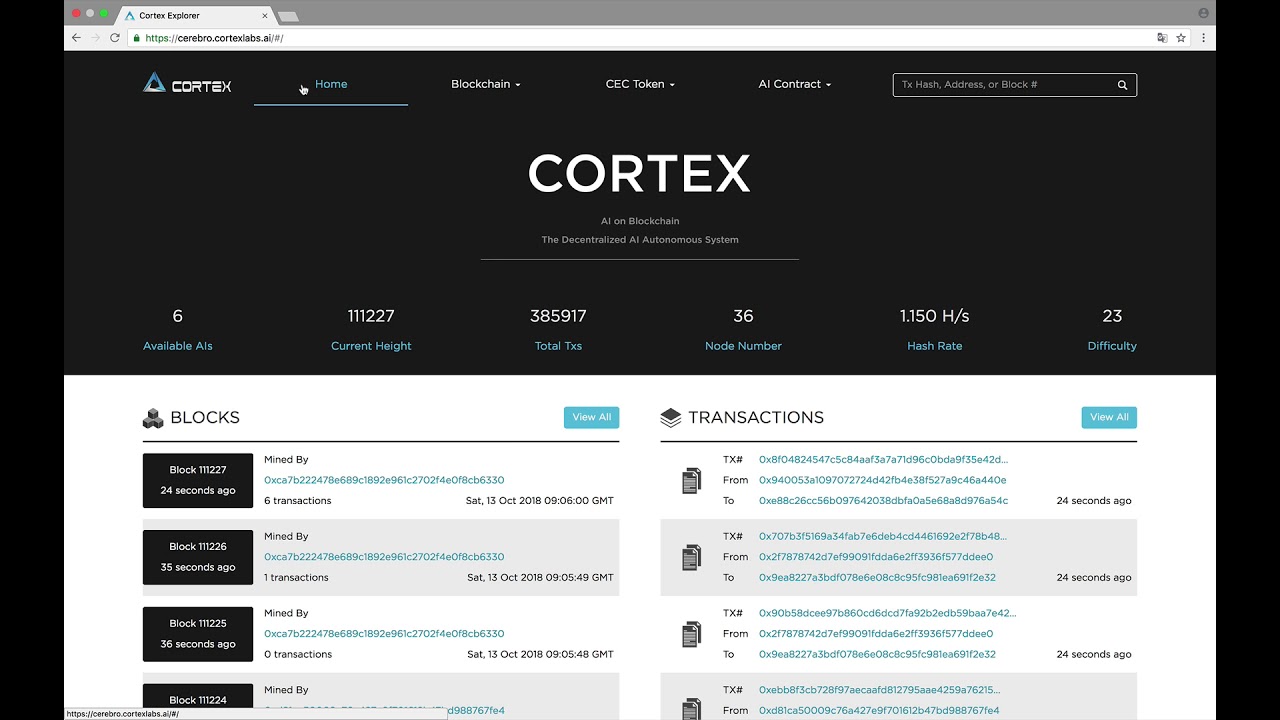Click the browser address bar URL
This screenshot has width=1280, height=720.
pos(214,38)
